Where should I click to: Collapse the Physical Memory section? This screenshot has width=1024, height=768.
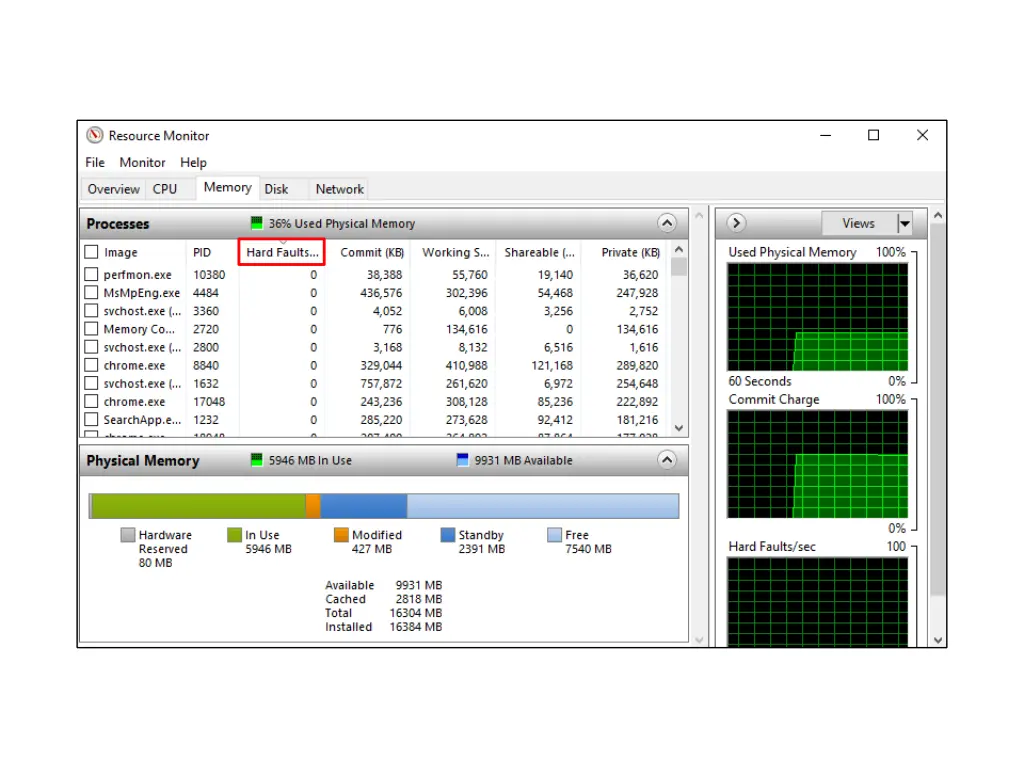[667, 460]
